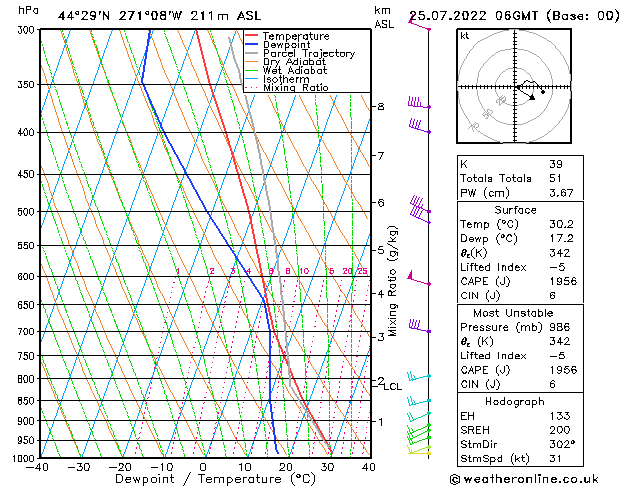
Task: Click the Mixing Ratio (g/kg) vertical label
Action: 392,281
